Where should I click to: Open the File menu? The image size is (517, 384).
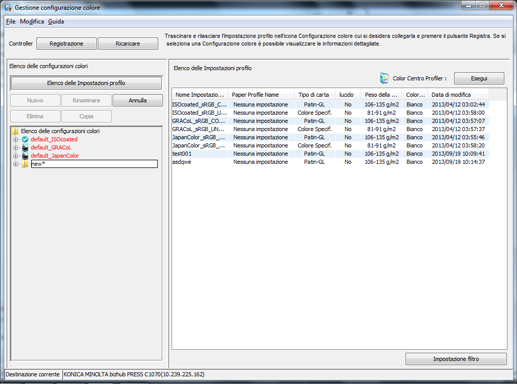[11, 22]
